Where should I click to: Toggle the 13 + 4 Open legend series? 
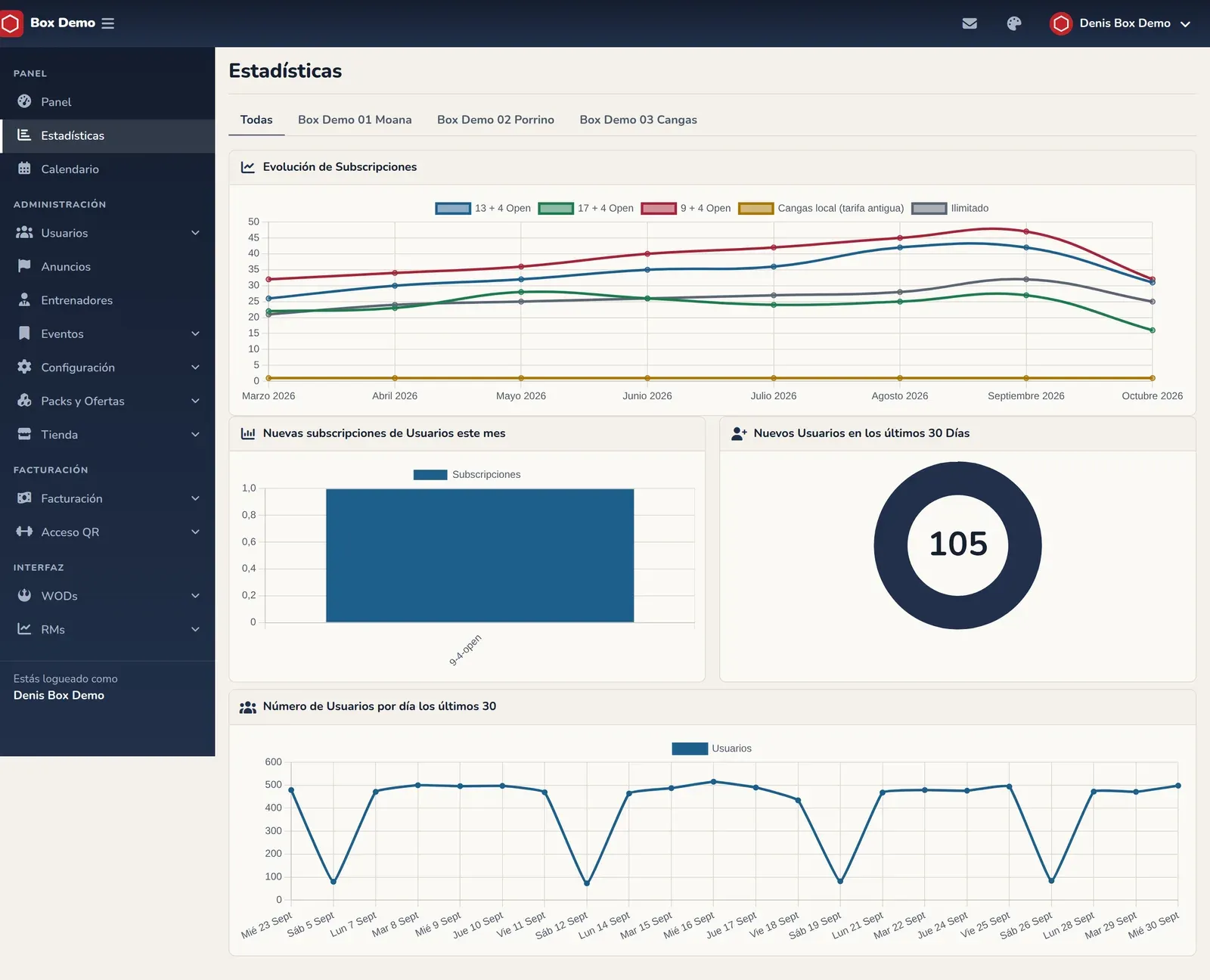pos(483,208)
